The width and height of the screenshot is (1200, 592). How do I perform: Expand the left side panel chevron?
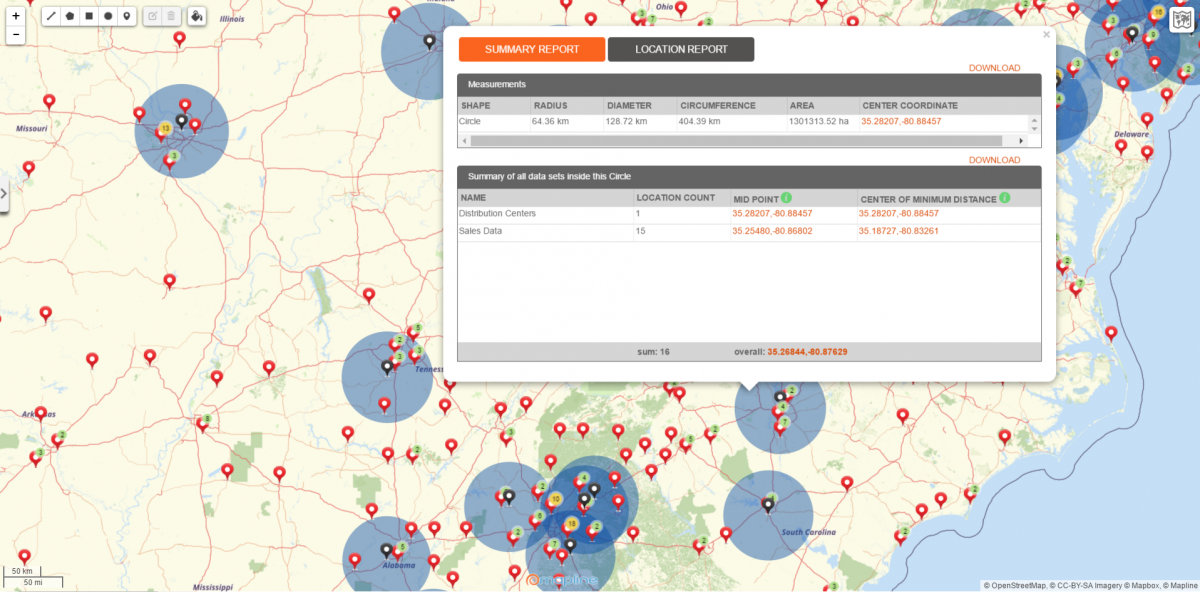(4, 192)
